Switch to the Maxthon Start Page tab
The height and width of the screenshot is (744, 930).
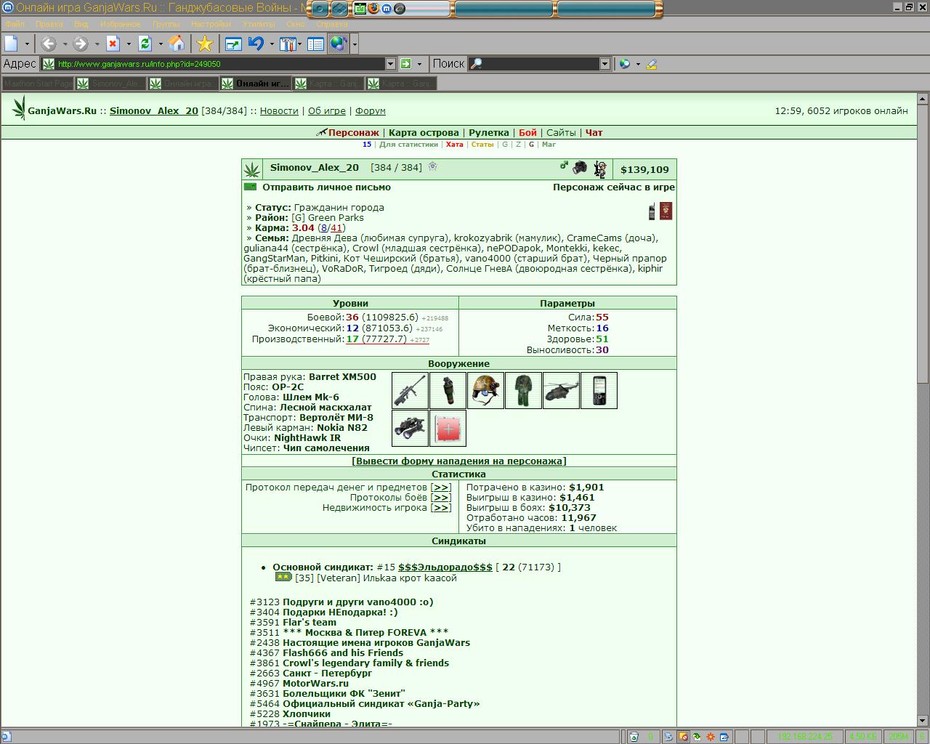click(x=38, y=84)
